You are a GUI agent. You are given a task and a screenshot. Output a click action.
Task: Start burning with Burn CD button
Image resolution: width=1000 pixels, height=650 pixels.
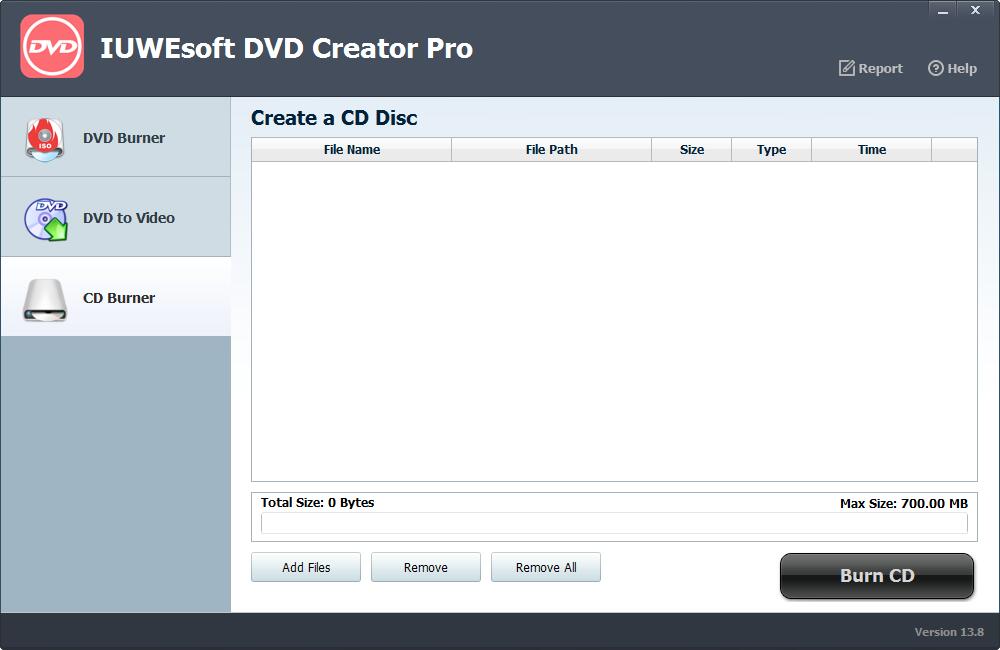click(877, 575)
